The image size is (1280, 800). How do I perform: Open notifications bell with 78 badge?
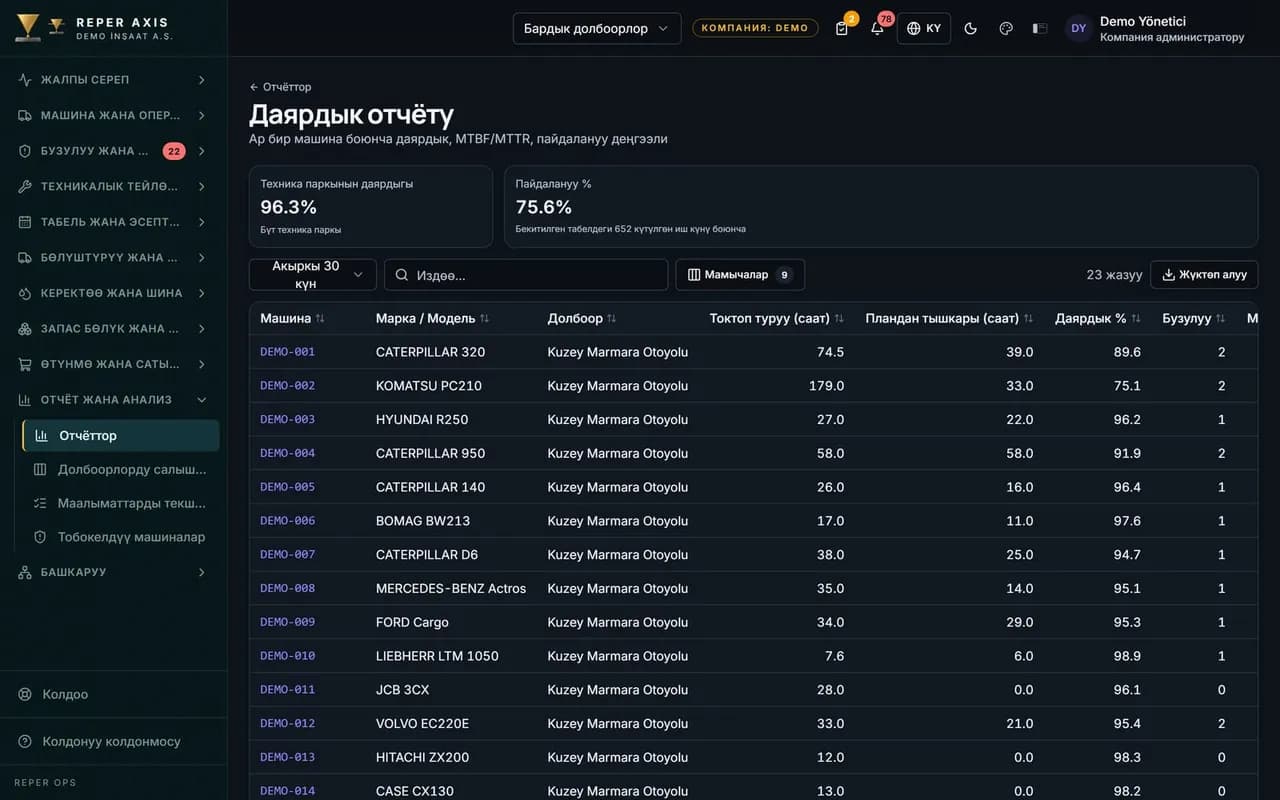877,28
